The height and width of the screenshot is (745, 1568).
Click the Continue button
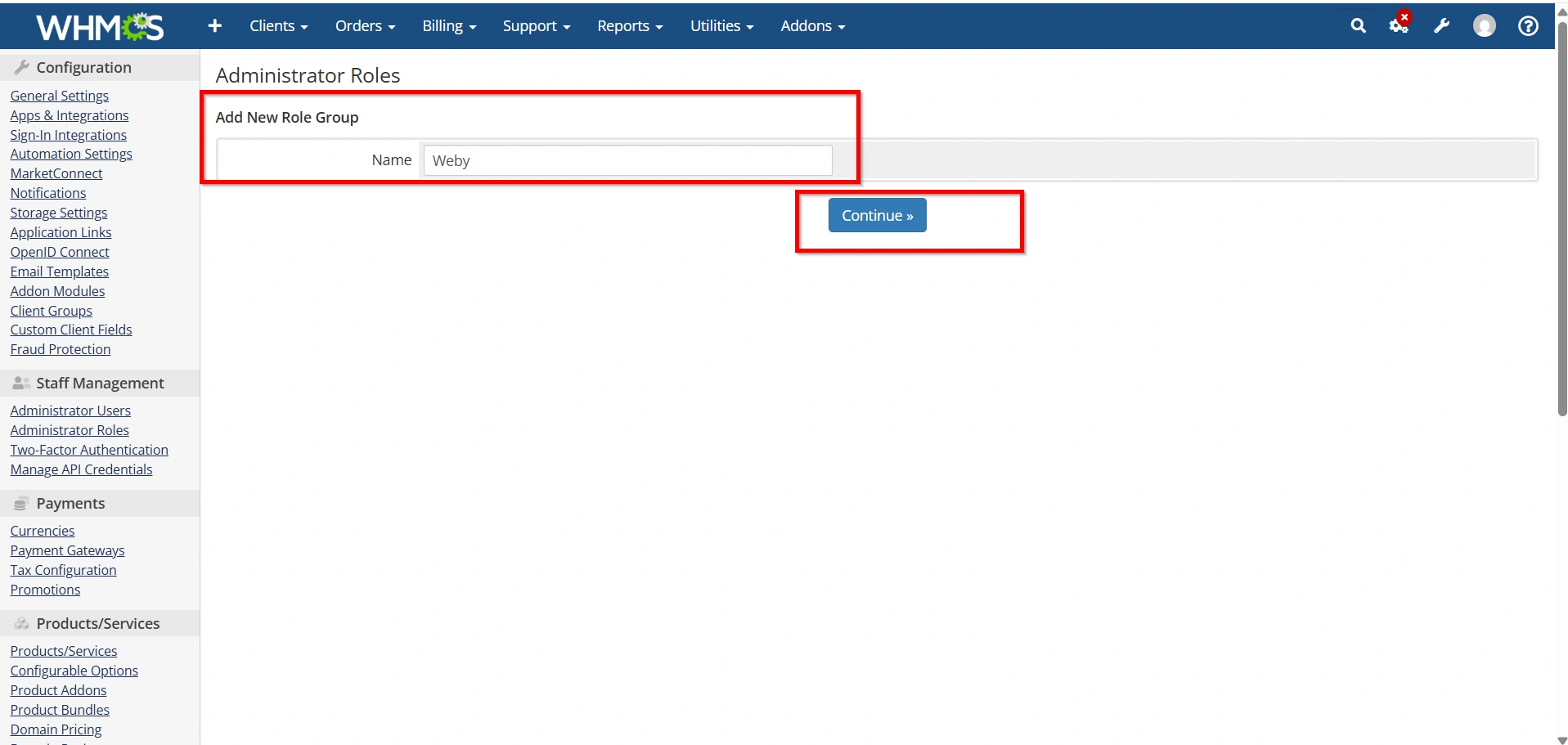(x=877, y=215)
